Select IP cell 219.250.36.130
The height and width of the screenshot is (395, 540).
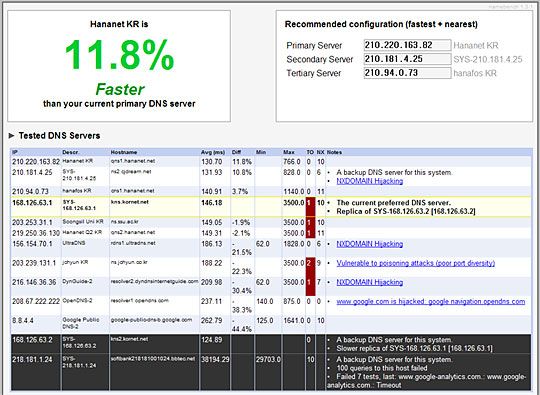pyautogui.click(x=36, y=233)
